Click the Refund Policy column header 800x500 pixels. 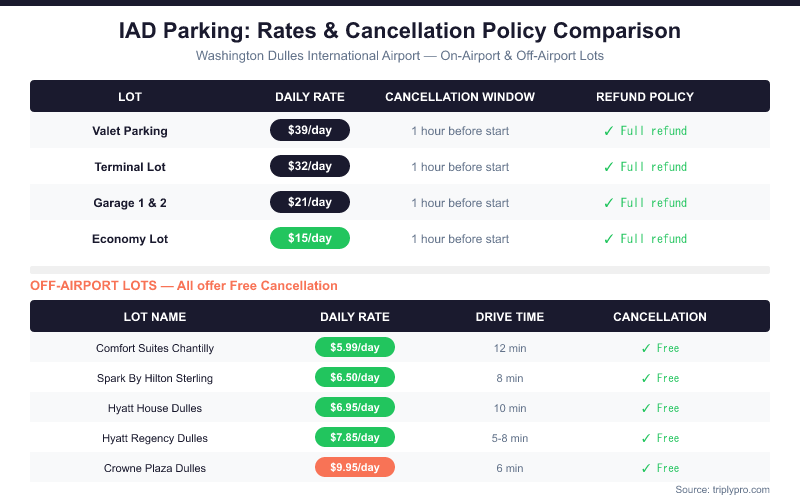coord(645,97)
